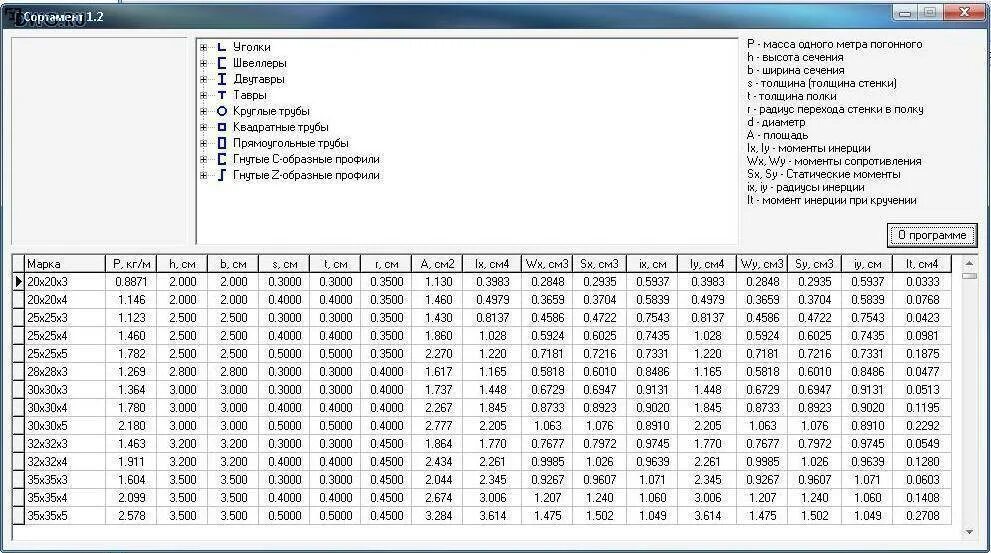Select the 25x25x3 mark cell
This screenshot has width=991, height=553.
pyautogui.click(x=64, y=318)
